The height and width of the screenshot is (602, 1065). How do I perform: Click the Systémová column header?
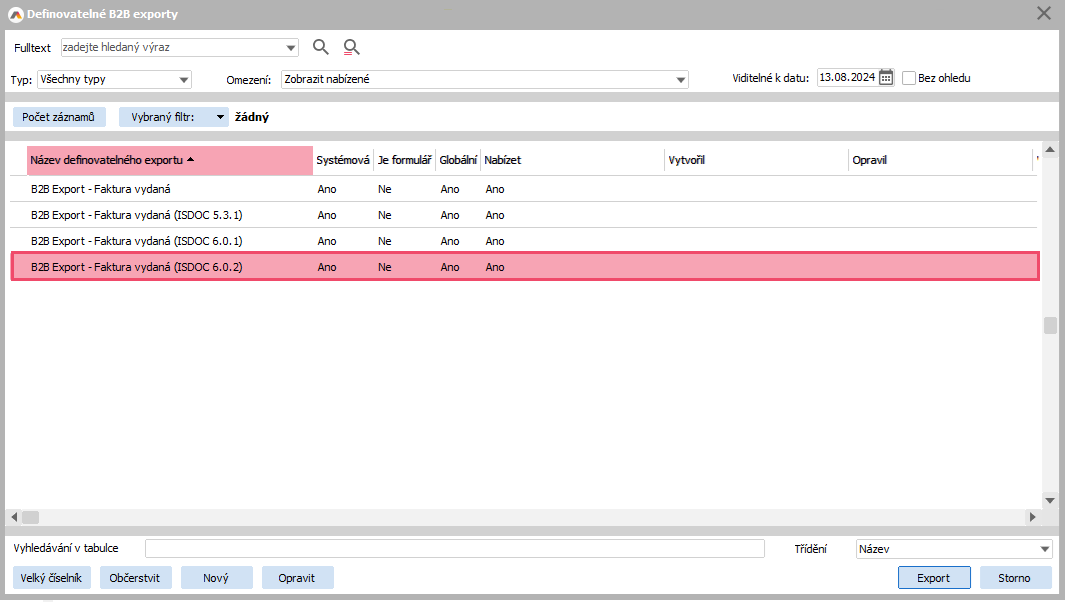pos(343,160)
